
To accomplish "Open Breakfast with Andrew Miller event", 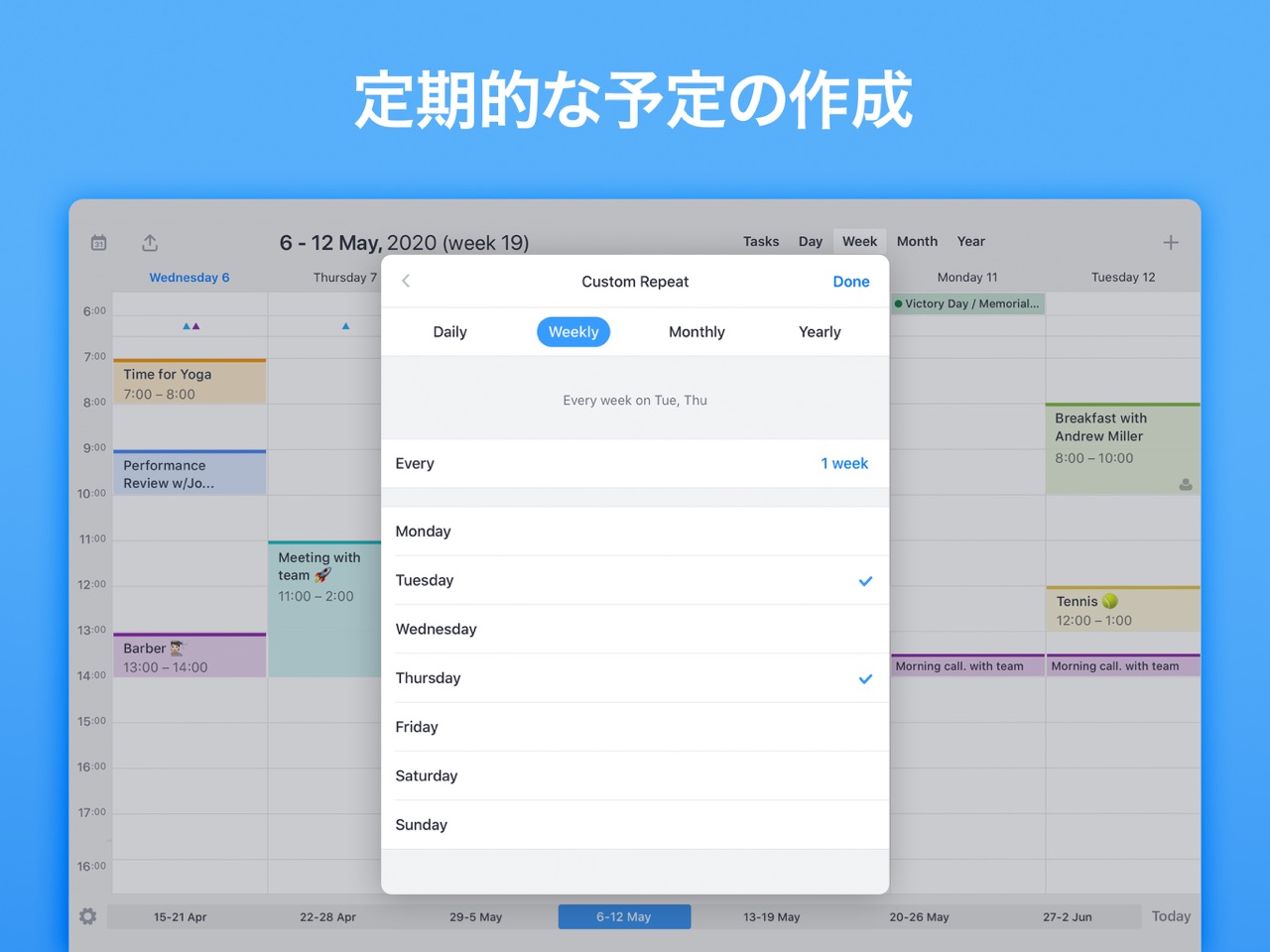I will point(1123,449).
